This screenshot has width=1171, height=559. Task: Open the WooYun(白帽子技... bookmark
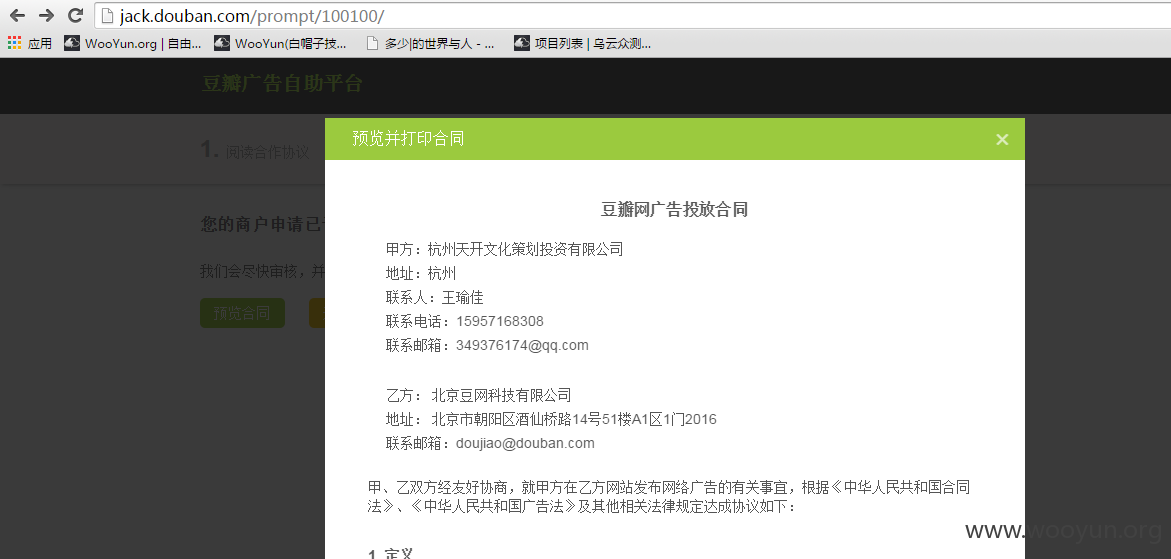pos(281,44)
